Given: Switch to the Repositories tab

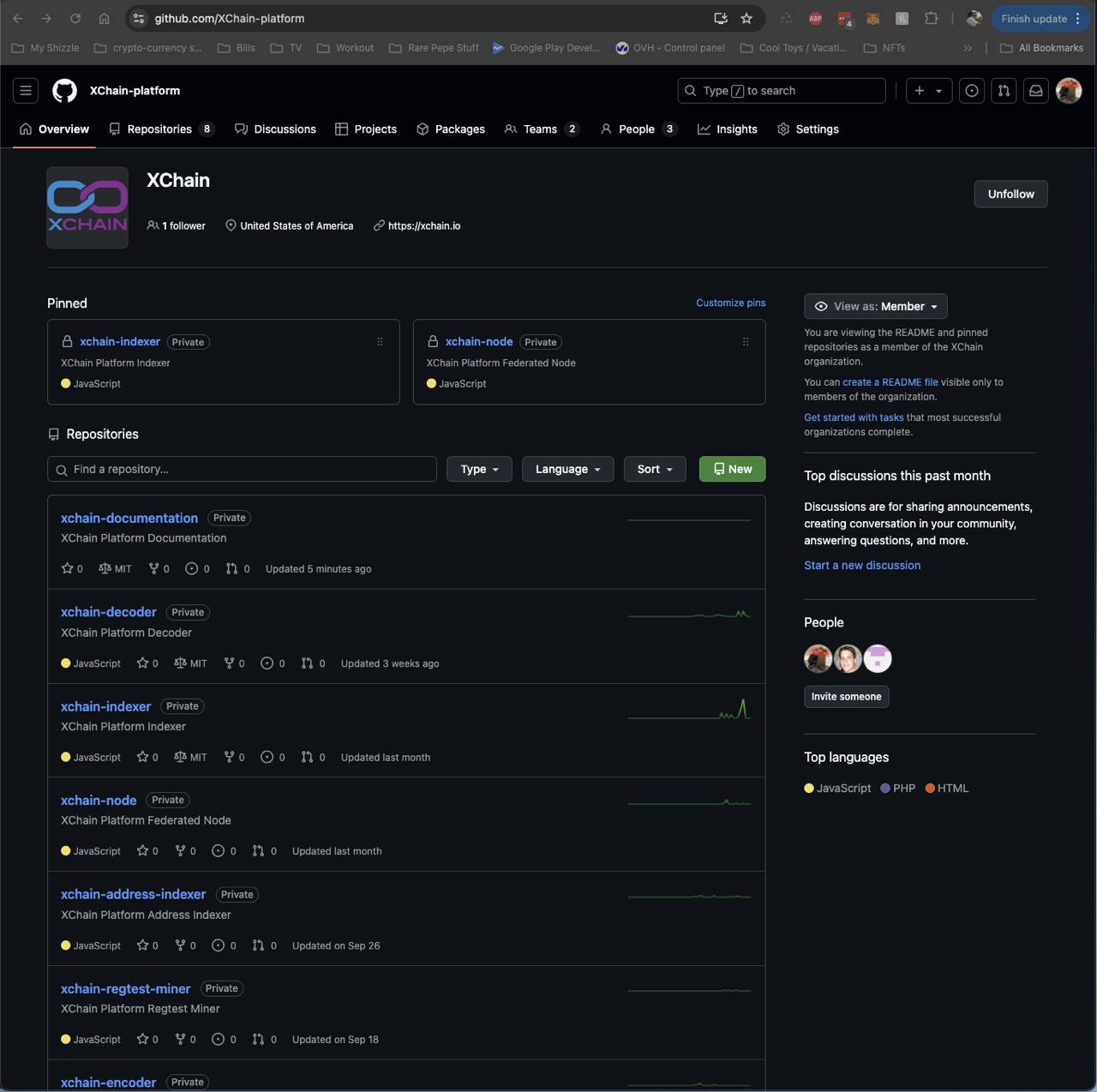Looking at the screenshot, I should (161, 129).
